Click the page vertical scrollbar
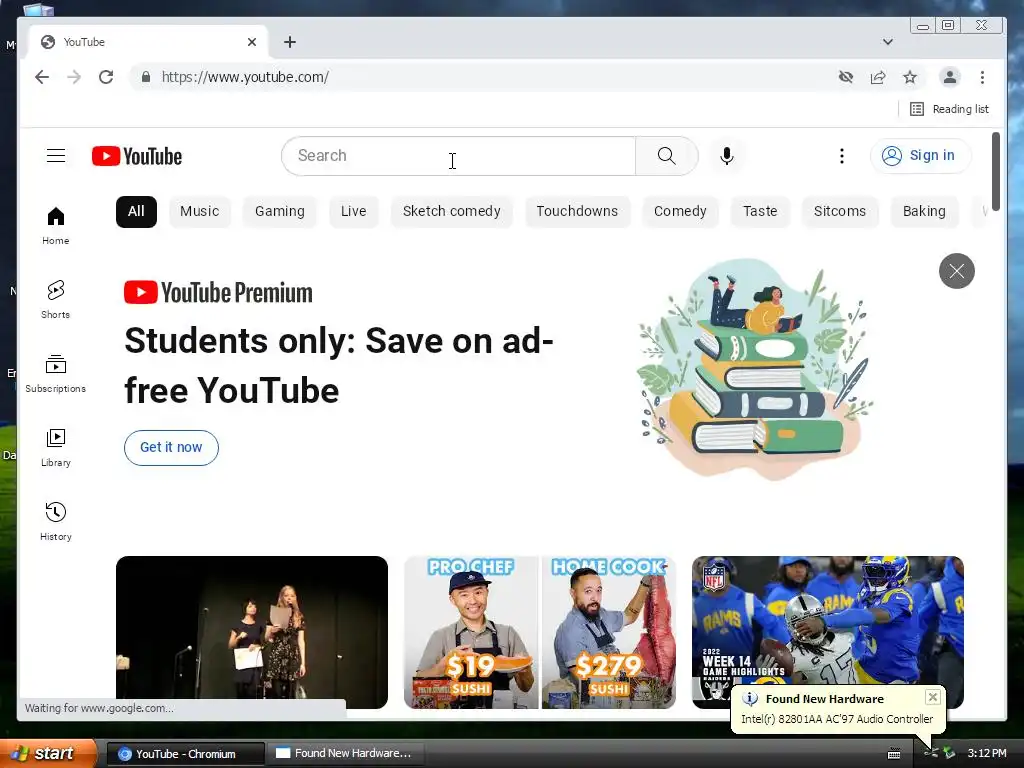This screenshot has height=768, width=1024. point(996,171)
